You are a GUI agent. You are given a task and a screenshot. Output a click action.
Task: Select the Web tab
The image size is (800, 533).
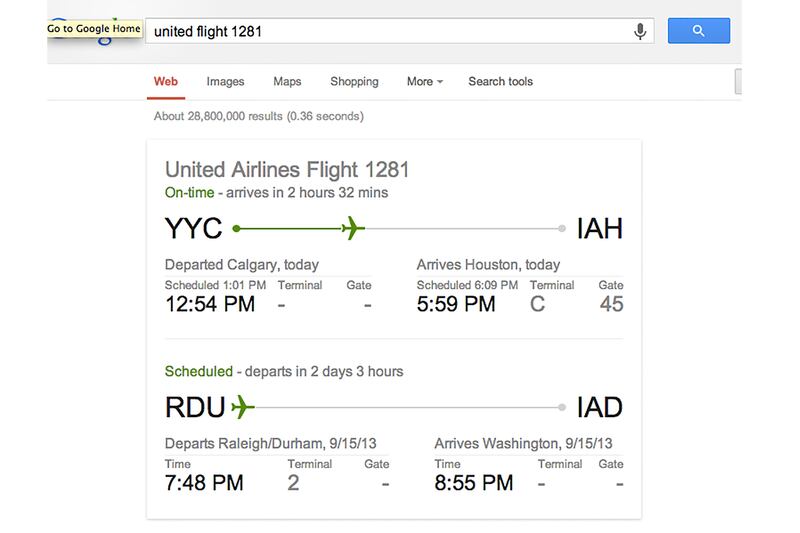point(166,82)
